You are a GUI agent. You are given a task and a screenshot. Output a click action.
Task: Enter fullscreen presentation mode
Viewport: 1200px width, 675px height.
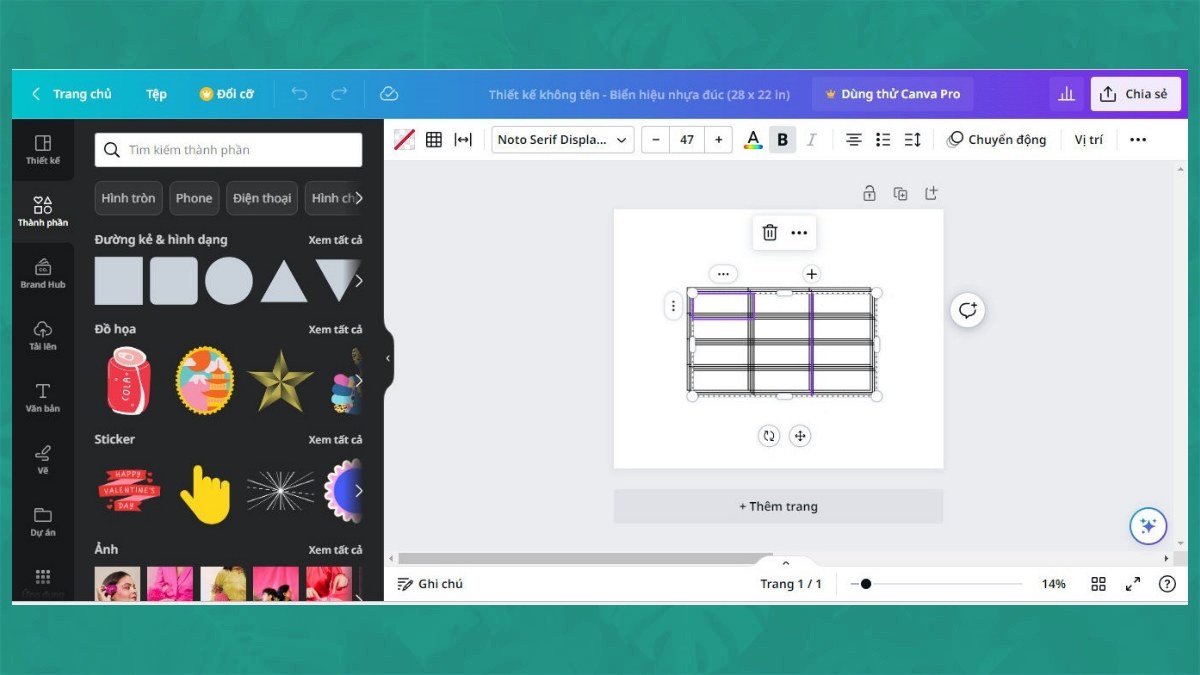coord(1133,584)
